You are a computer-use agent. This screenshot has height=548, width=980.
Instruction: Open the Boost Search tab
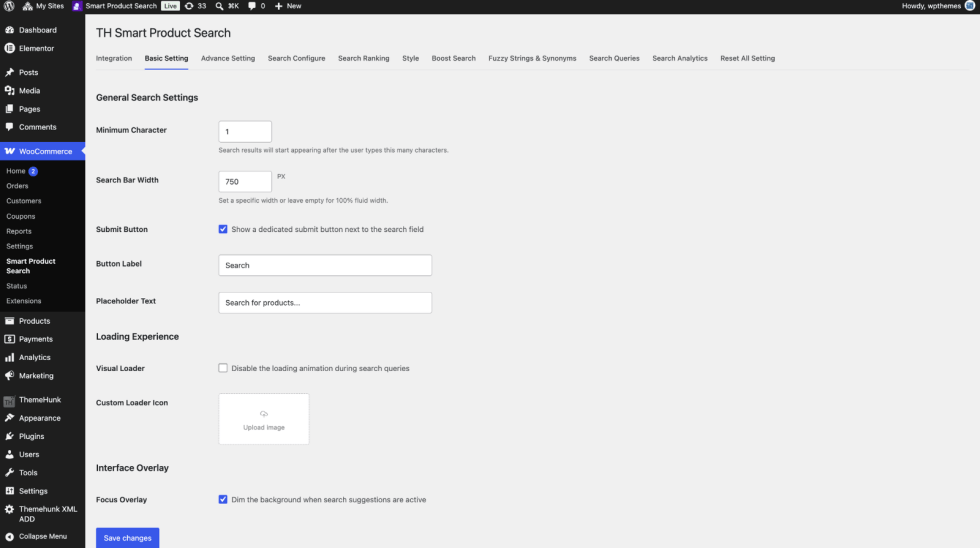tap(454, 58)
